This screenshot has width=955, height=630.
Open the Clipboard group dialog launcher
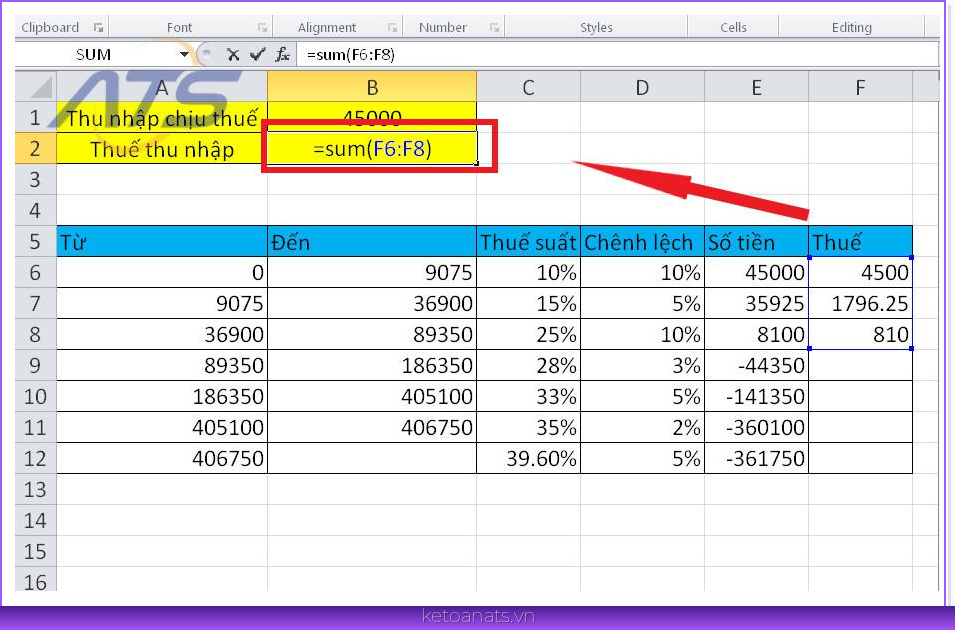pos(98,27)
